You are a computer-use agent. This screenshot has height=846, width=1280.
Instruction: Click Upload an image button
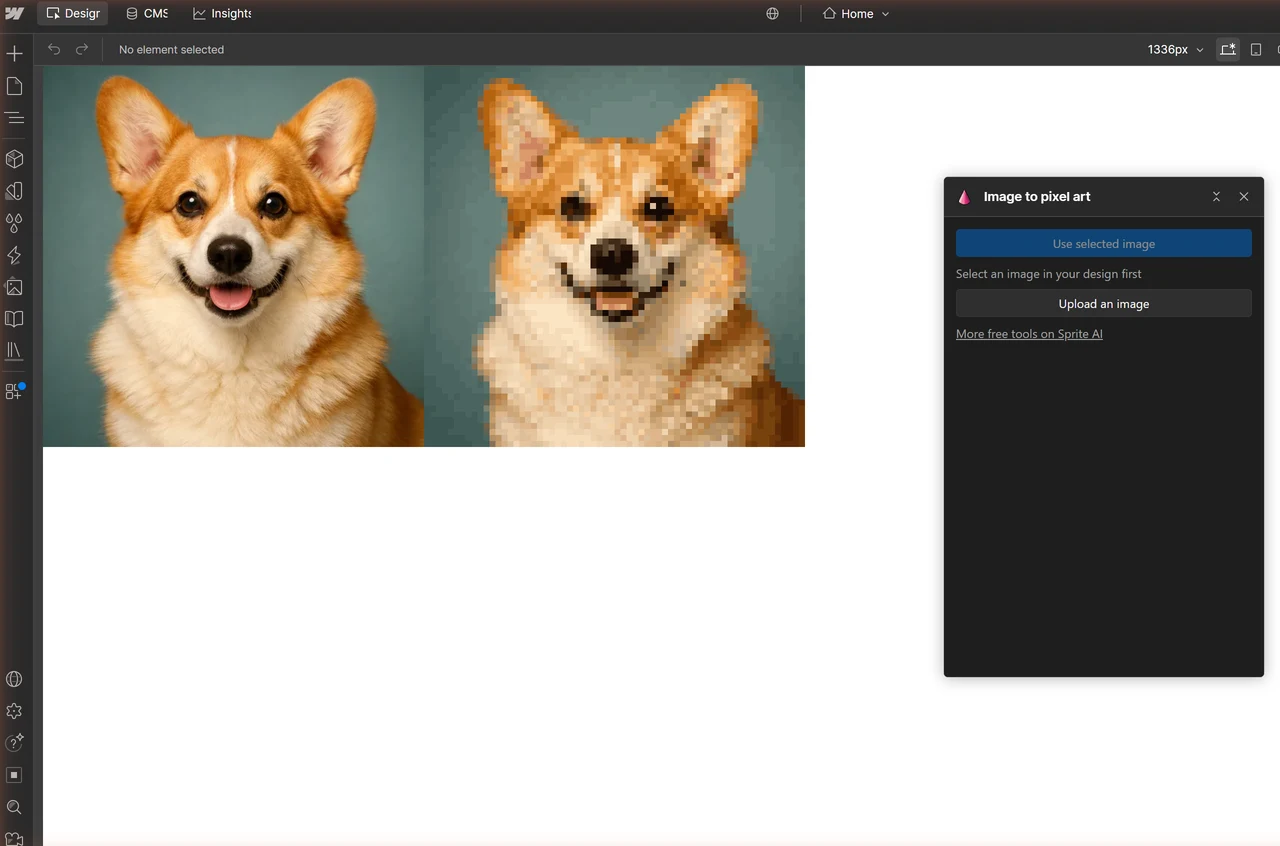[1104, 303]
